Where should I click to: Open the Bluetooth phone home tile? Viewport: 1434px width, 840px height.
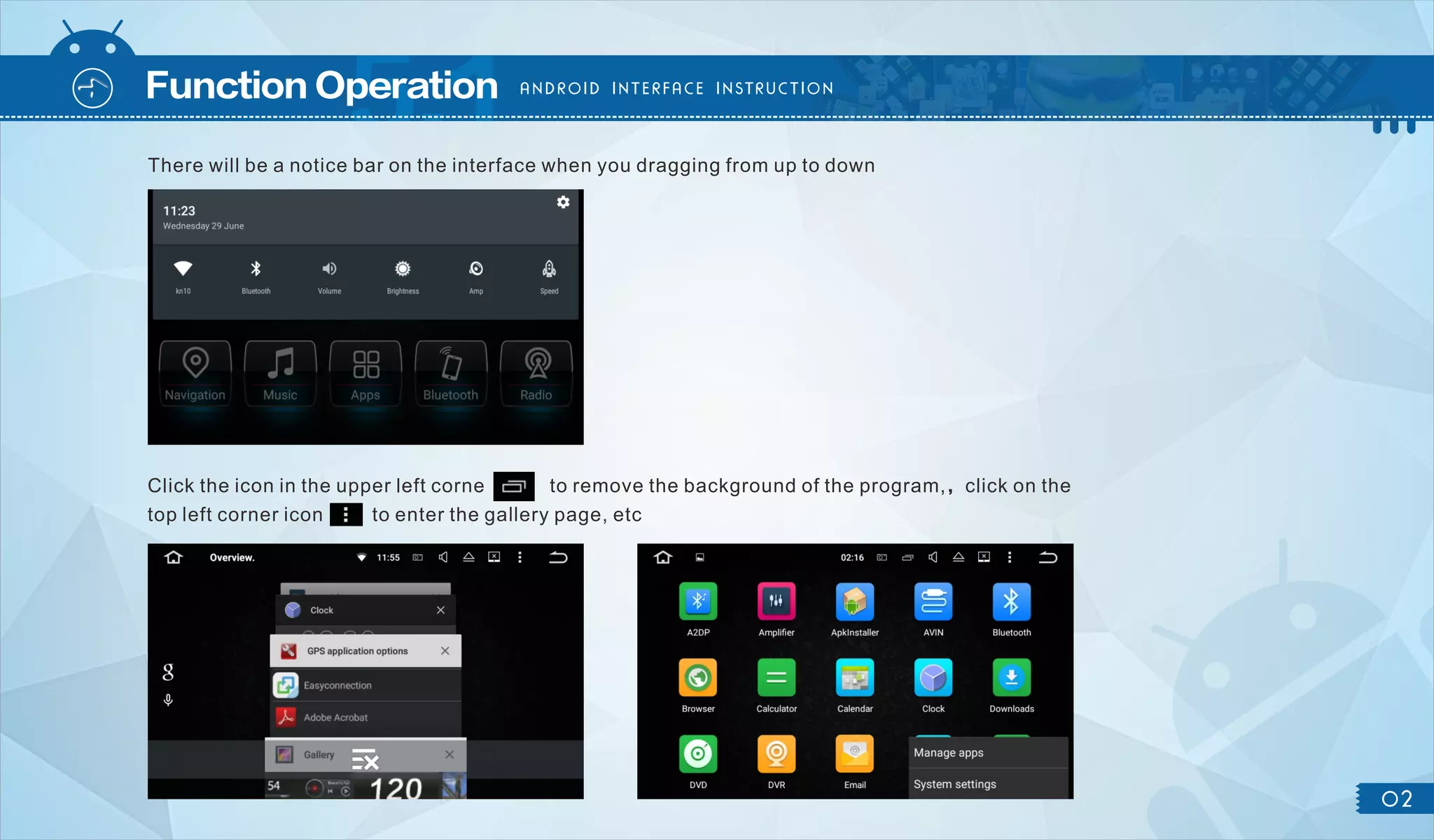pyautogui.click(x=451, y=374)
